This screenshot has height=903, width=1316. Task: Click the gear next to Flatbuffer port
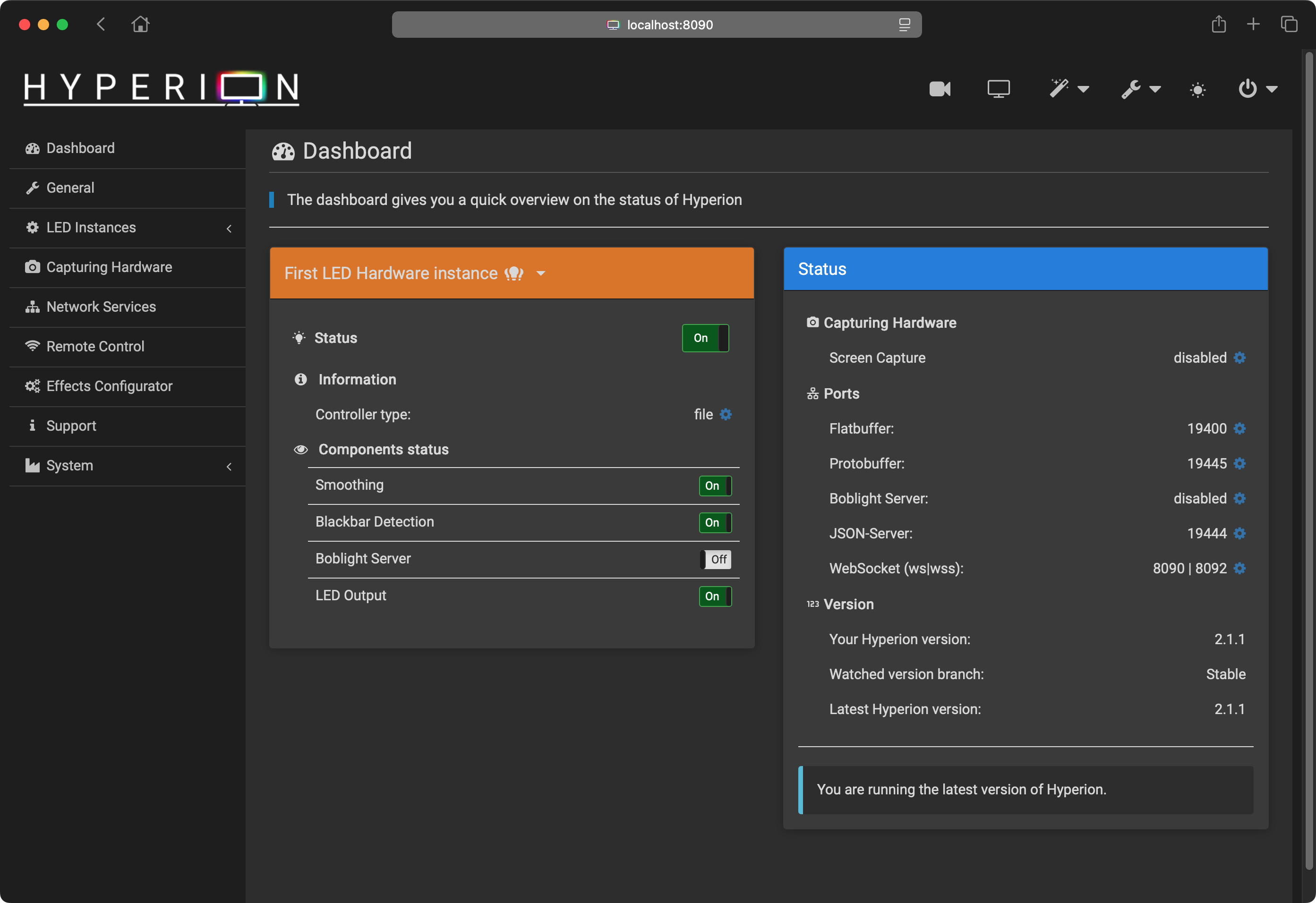[x=1239, y=428]
